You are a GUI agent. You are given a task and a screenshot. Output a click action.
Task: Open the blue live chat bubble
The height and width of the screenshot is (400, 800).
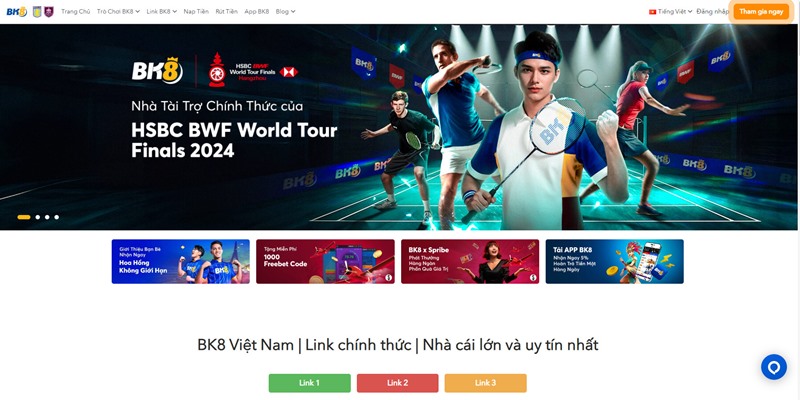pyautogui.click(x=773, y=367)
